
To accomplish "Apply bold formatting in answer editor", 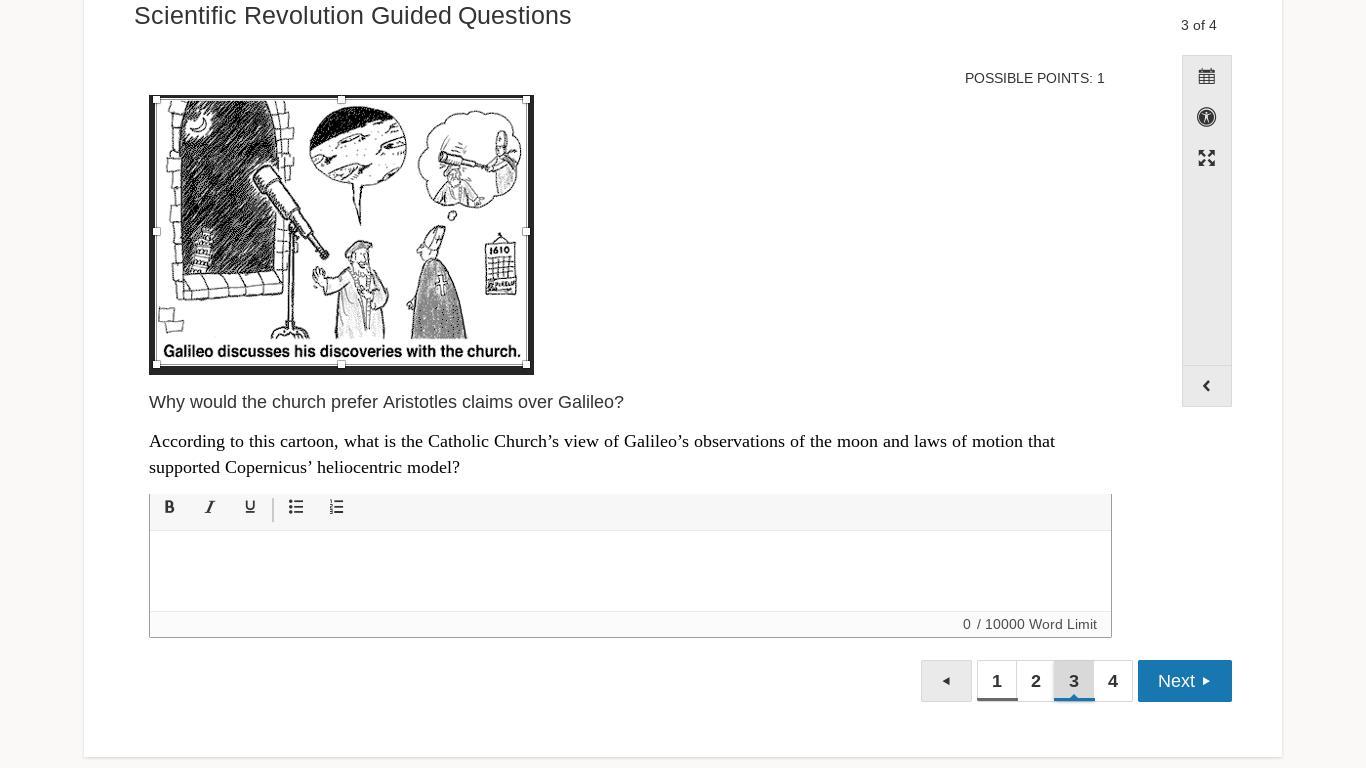I will 170,507.
